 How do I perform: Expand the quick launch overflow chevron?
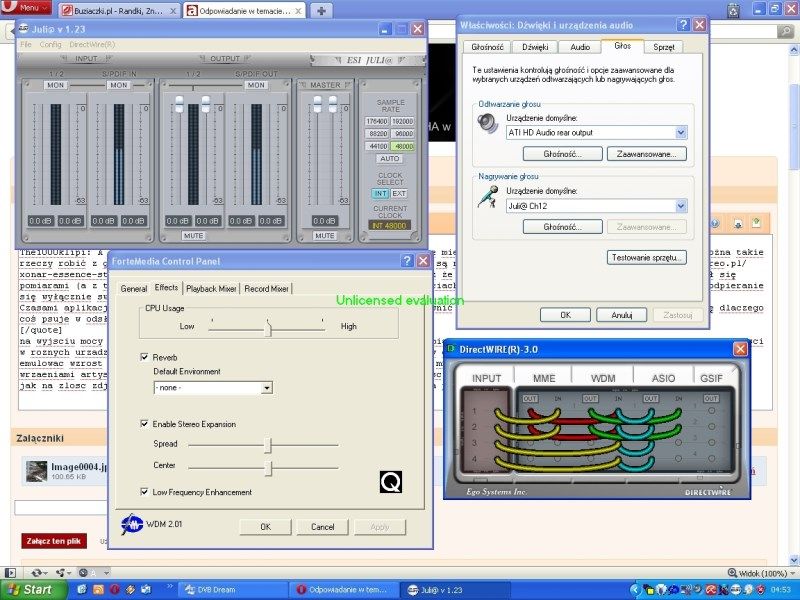pos(170,587)
